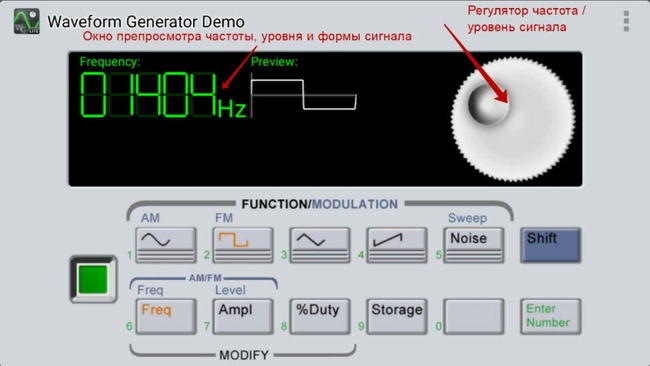Select the square wave function button

pyautogui.click(x=243, y=245)
